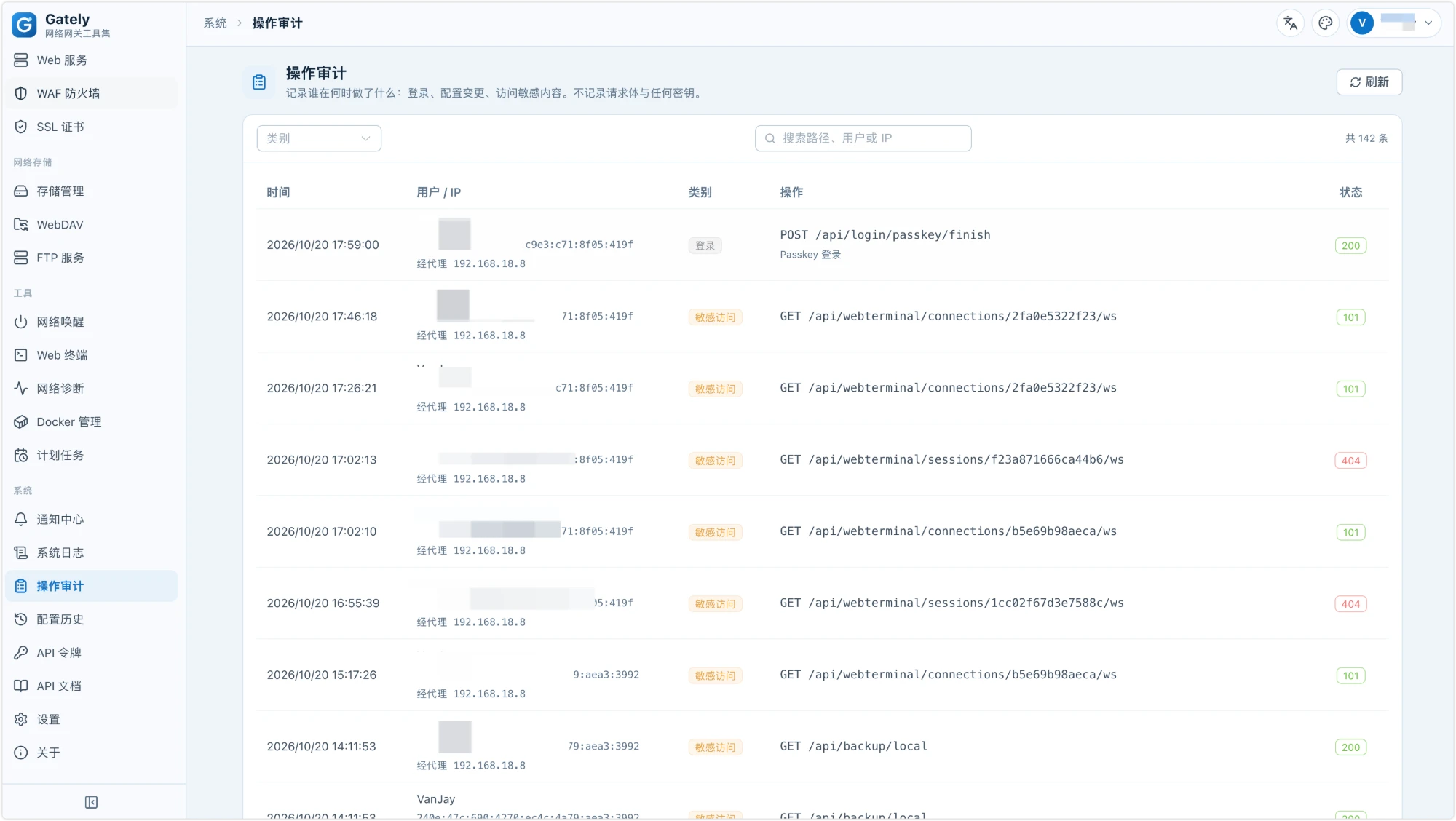Click the API 文档 book icon

[21, 686]
